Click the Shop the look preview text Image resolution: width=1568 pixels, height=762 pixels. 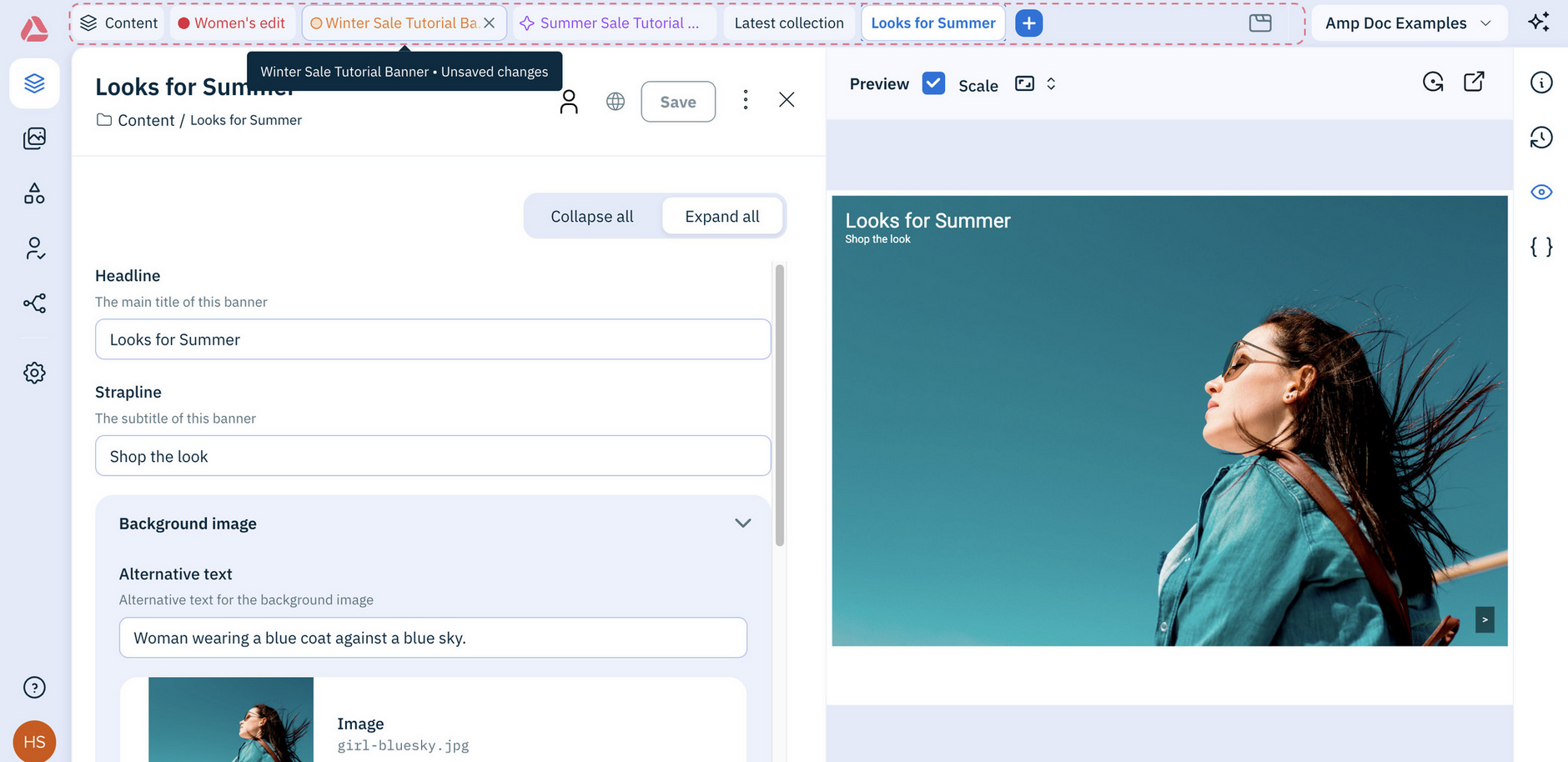coord(877,239)
